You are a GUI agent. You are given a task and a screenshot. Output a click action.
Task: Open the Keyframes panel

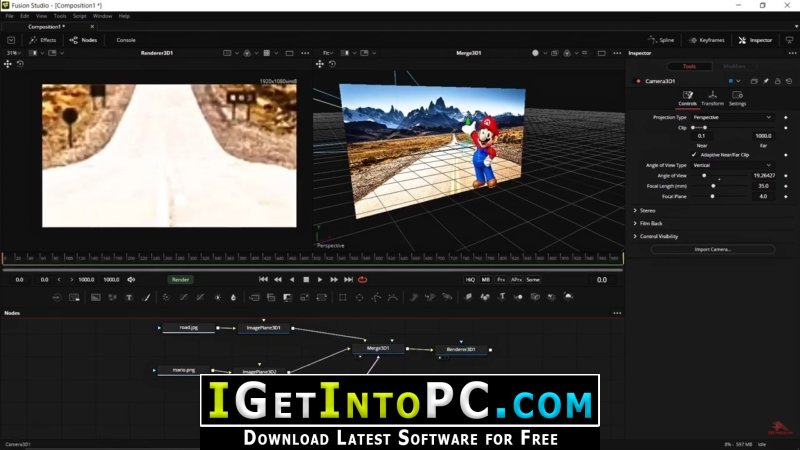coord(706,40)
